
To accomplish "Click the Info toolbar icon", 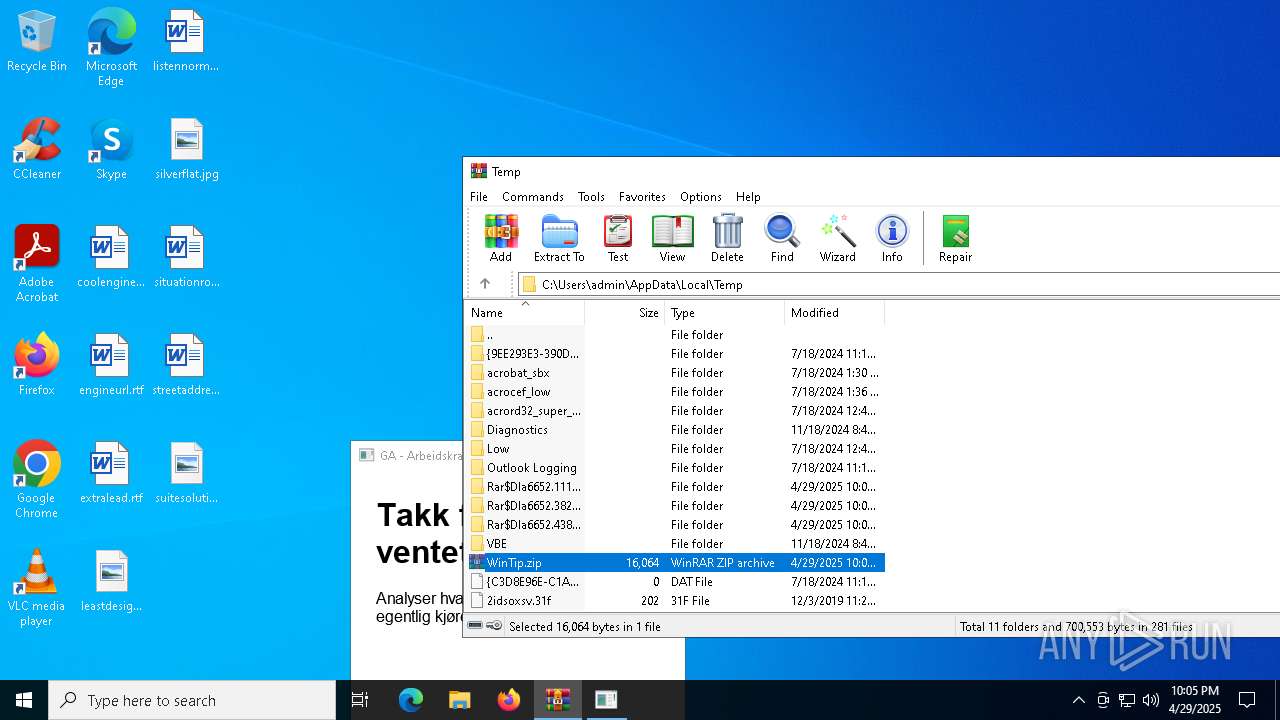I will coord(892,238).
